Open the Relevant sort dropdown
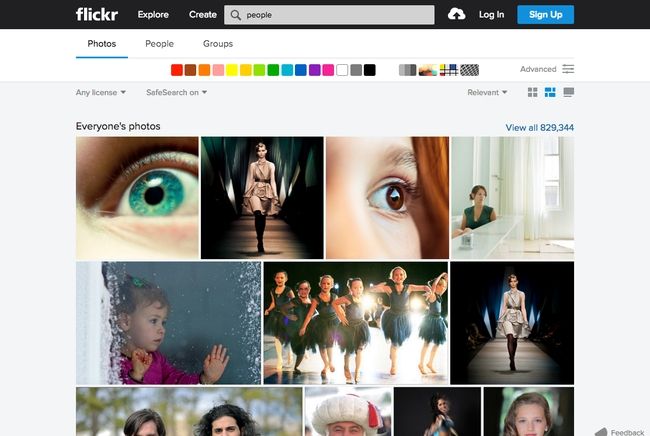This screenshot has width=650, height=436. (x=487, y=93)
